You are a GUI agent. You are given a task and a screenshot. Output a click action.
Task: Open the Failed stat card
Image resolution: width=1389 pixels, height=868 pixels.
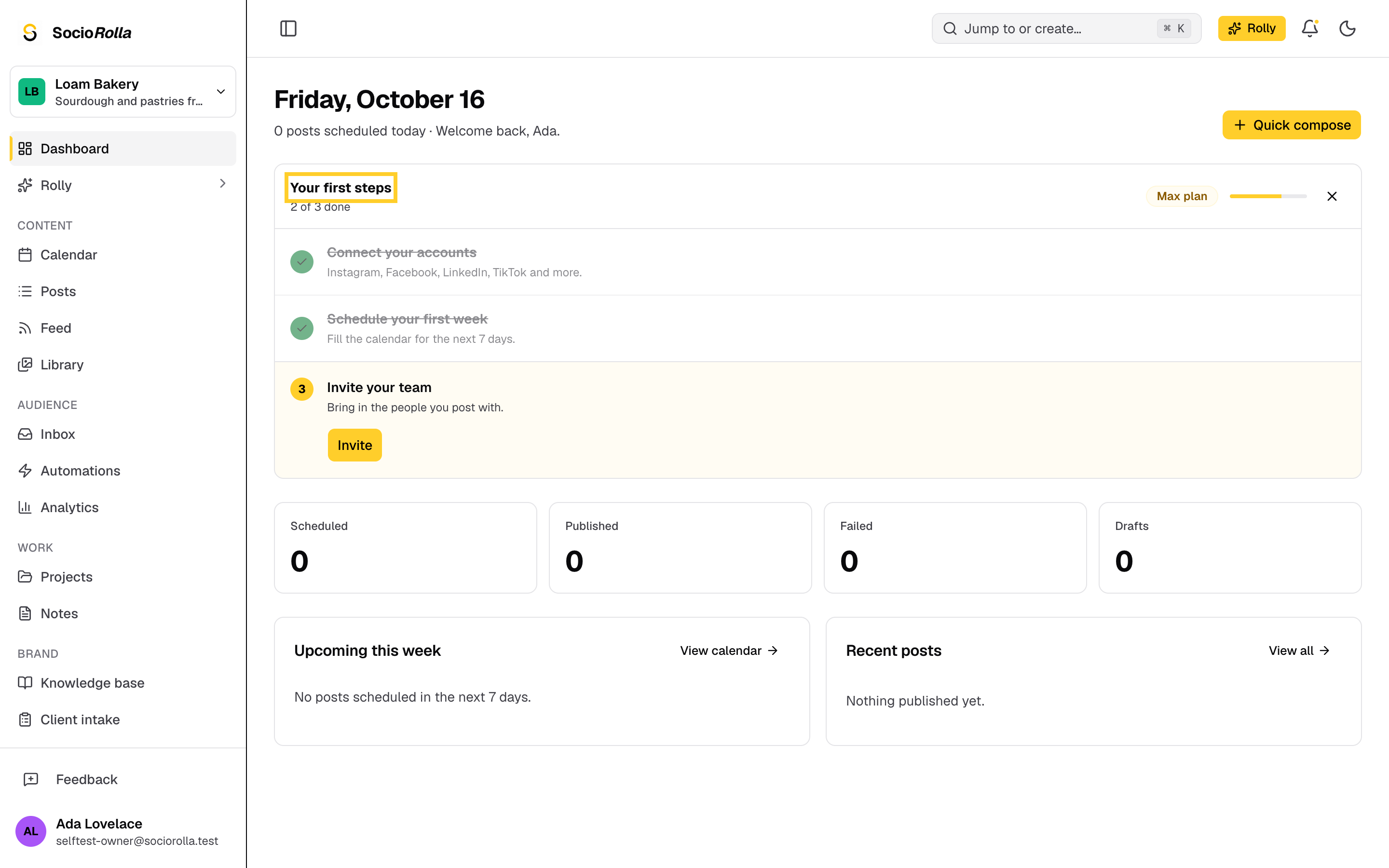[x=955, y=548]
